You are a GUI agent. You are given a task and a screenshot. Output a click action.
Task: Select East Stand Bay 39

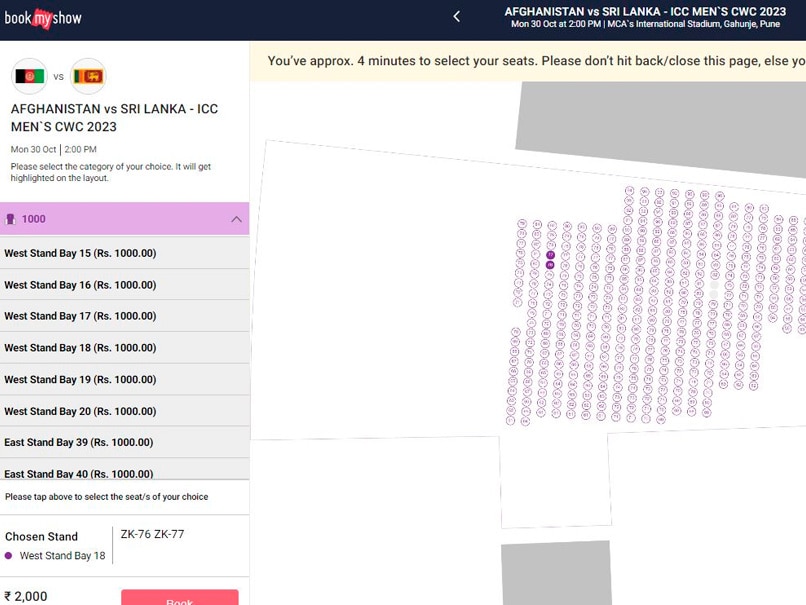124,443
